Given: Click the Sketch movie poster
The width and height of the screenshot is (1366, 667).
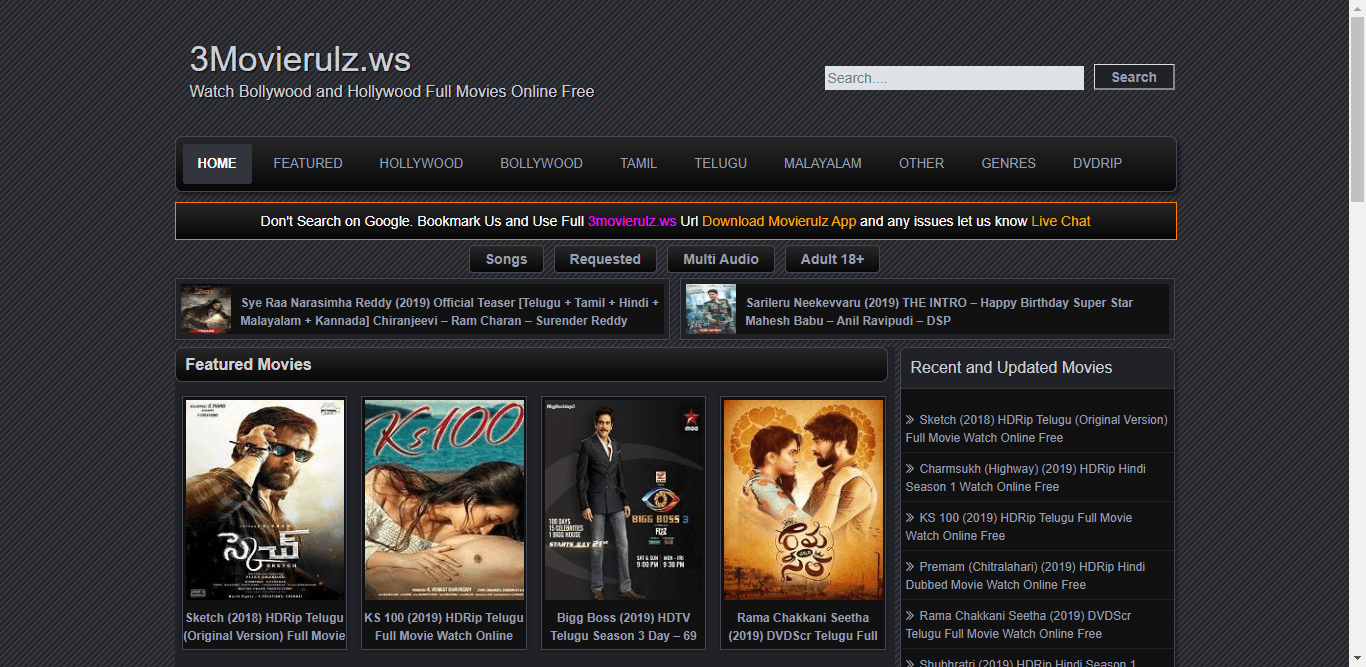Looking at the screenshot, I should [x=264, y=500].
